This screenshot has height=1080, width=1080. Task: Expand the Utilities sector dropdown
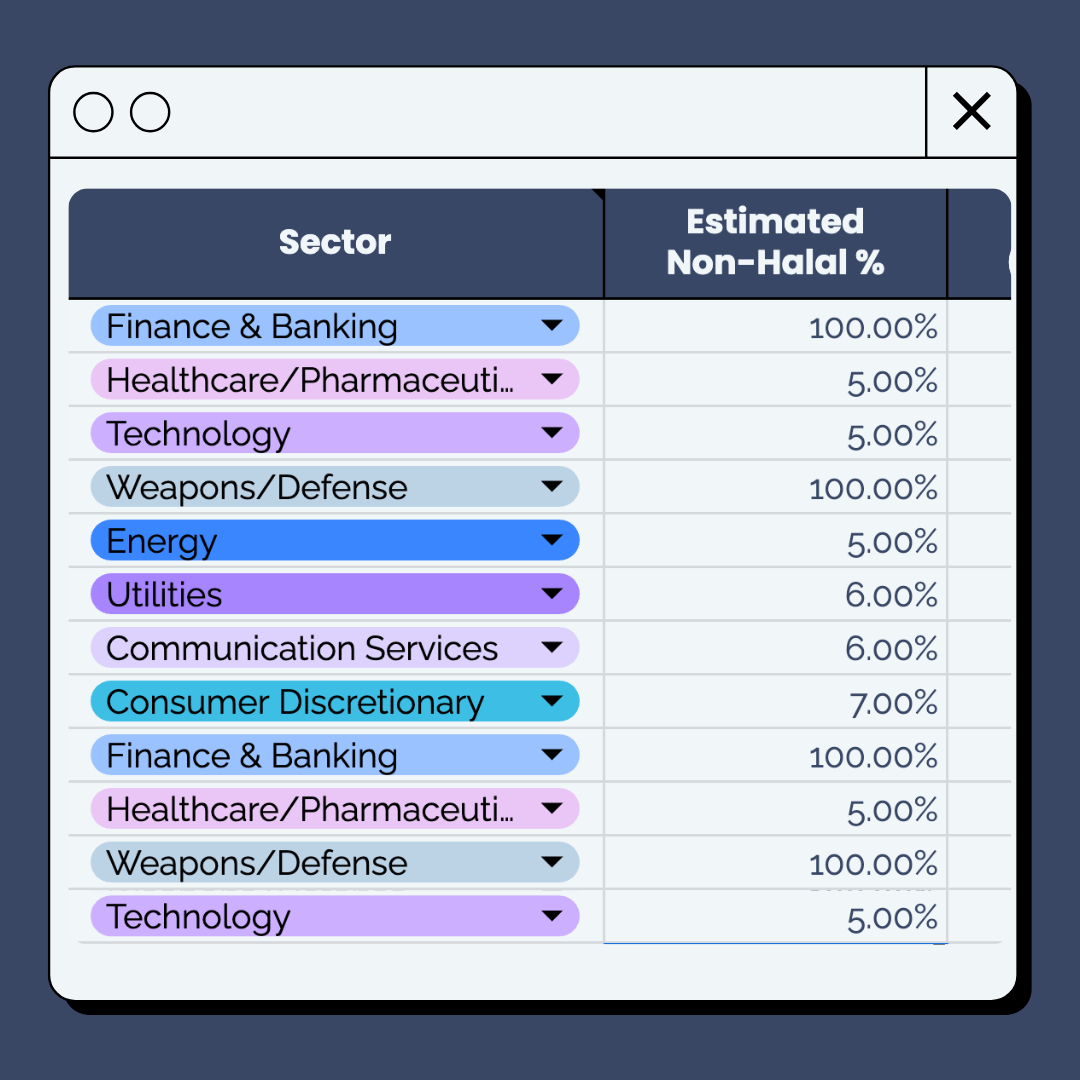(552, 595)
